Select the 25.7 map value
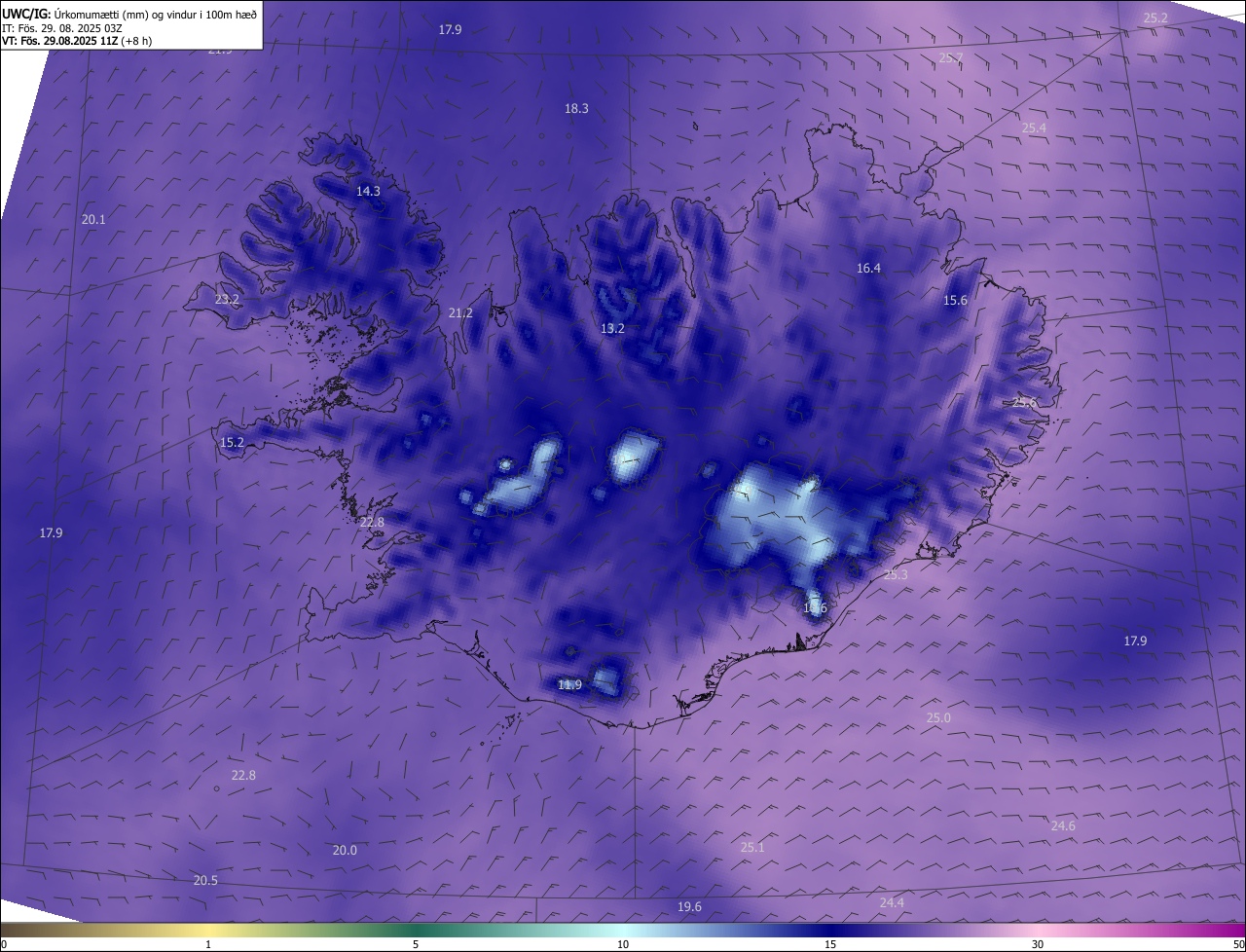Image resolution: width=1246 pixels, height=952 pixels. pos(951,58)
